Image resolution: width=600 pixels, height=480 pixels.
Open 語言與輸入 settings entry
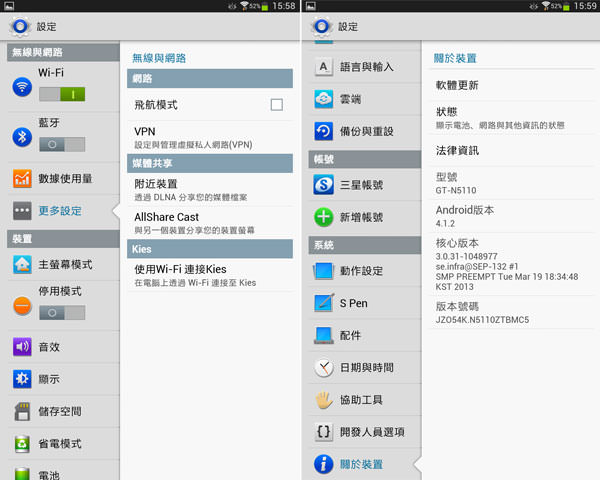366,67
